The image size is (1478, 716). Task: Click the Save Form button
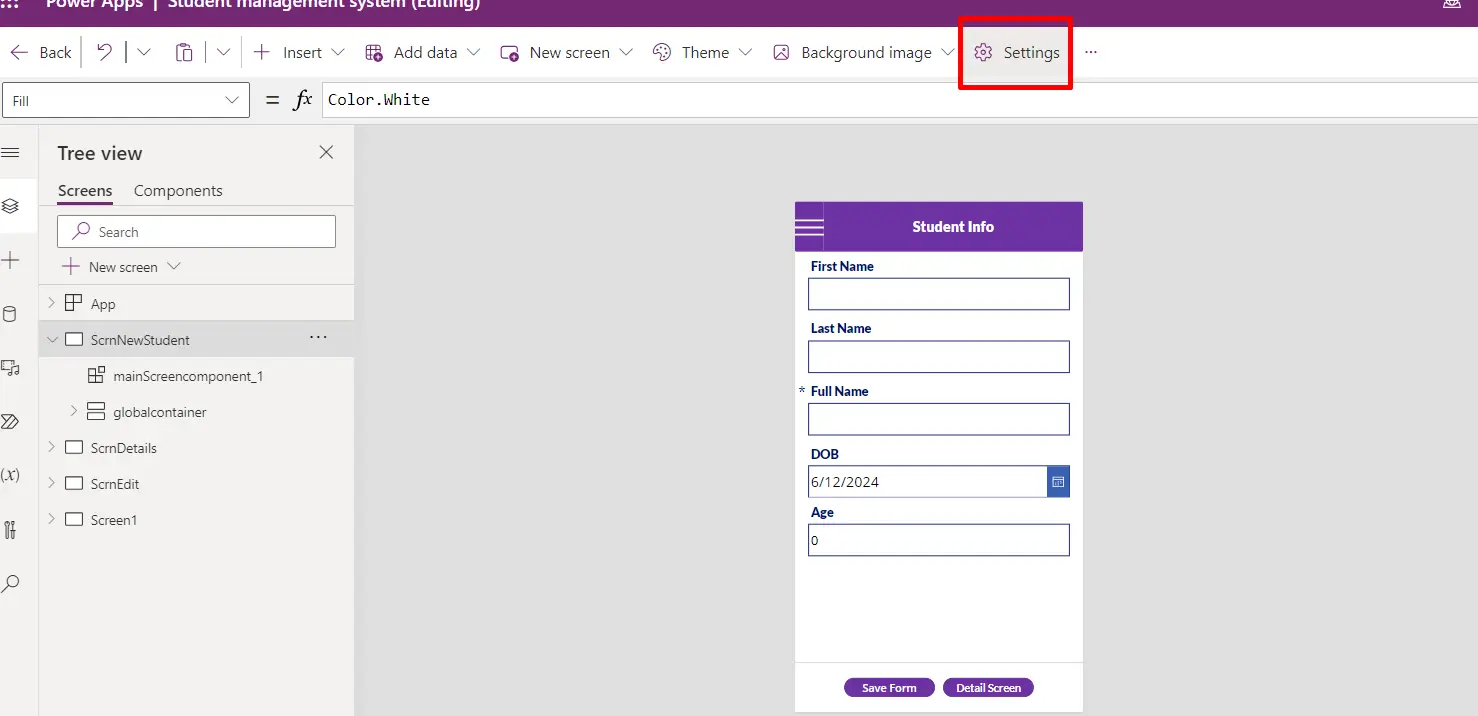(x=889, y=688)
